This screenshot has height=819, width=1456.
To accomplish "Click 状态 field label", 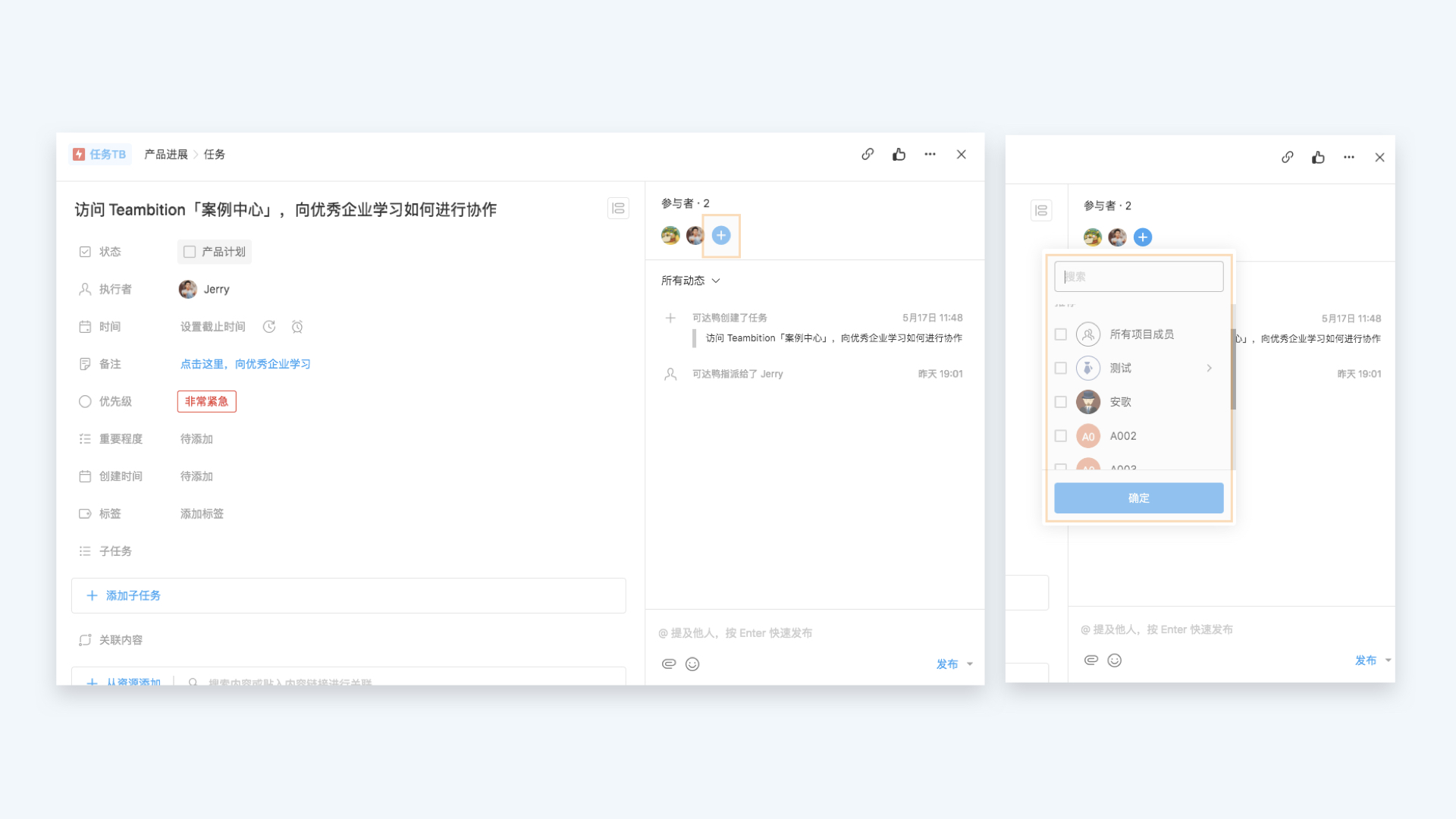I will click(x=110, y=252).
